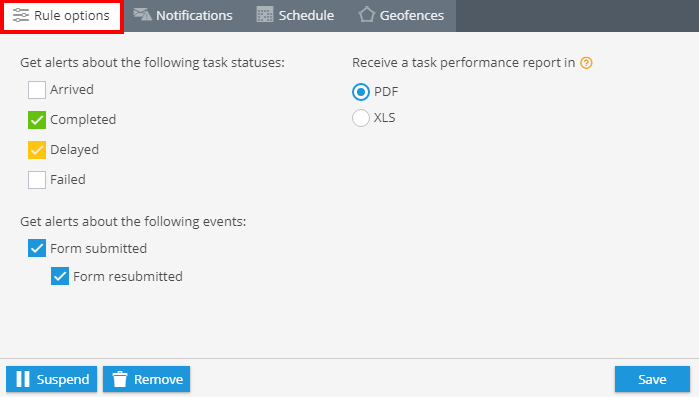
Task: Uncheck the green Completed checkbox
Action: coord(37,120)
